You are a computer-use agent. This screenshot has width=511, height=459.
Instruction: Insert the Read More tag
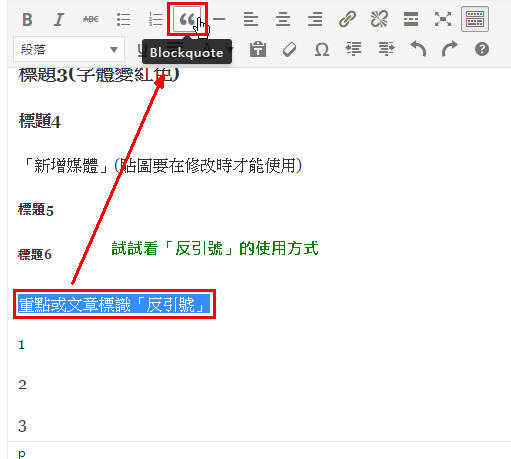tap(411, 19)
